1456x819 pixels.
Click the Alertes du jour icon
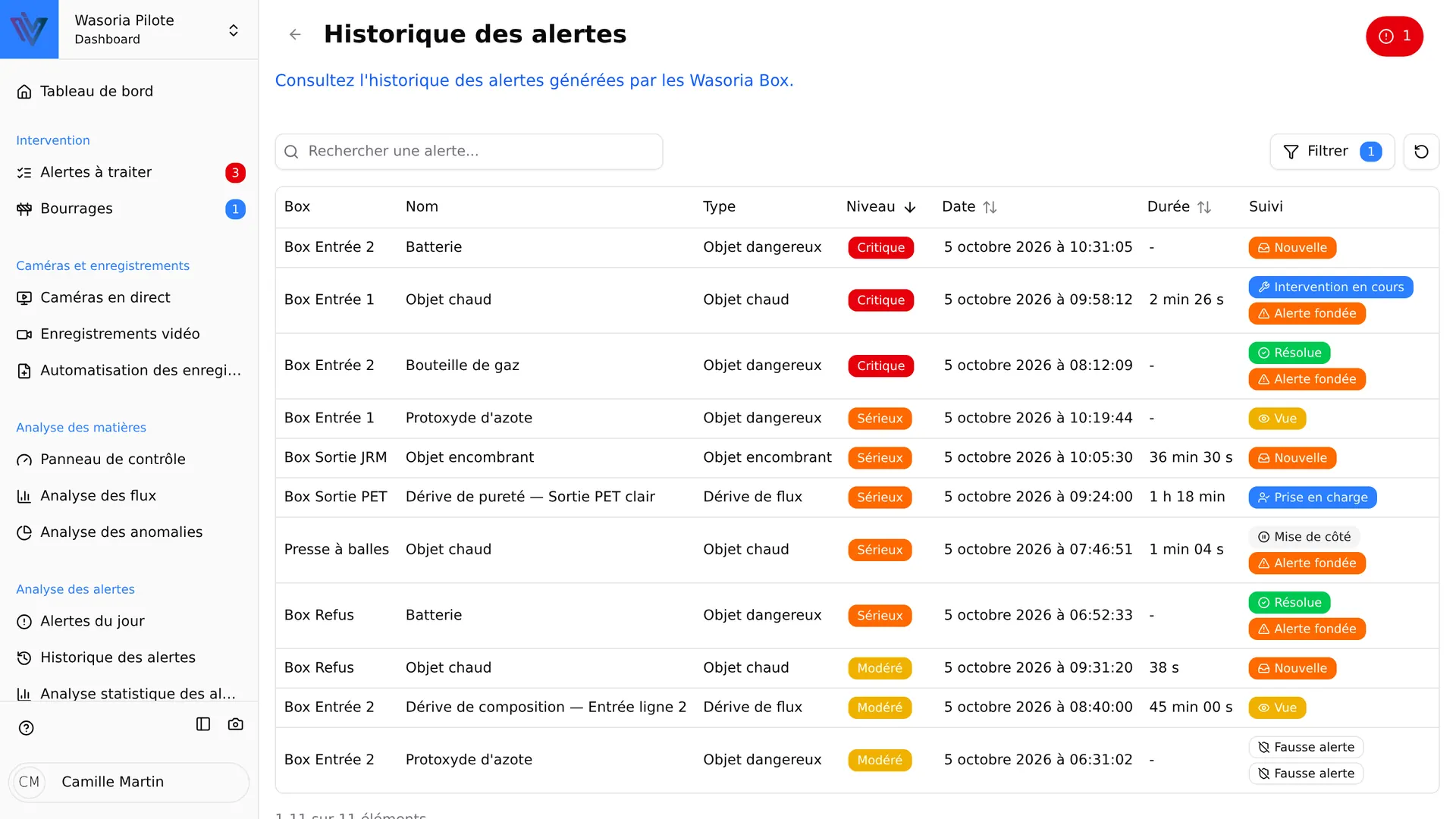24,621
